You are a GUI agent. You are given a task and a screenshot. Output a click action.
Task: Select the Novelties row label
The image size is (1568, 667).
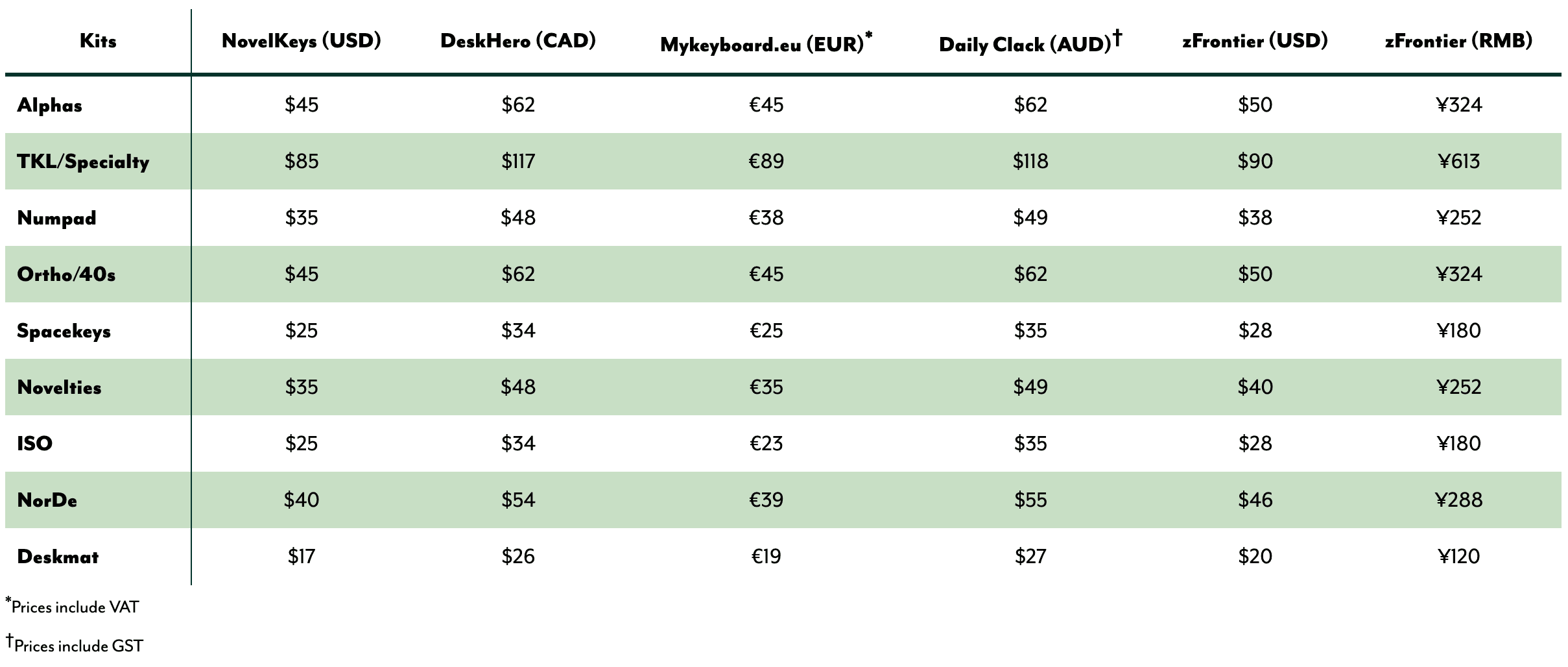[59, 387]
